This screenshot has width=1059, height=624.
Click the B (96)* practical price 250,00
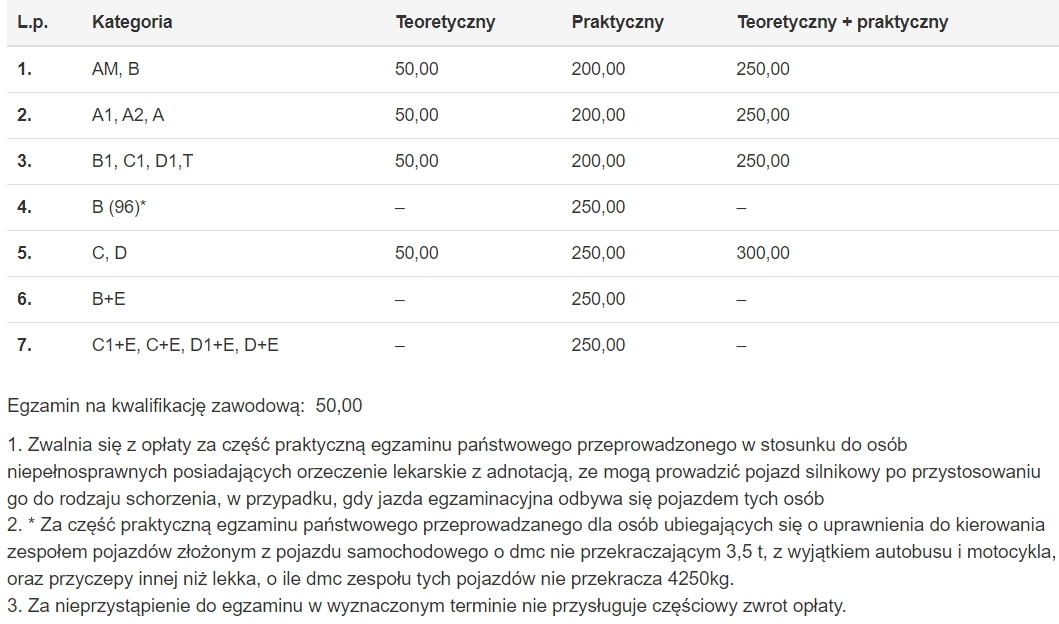[x=598, y=207]
